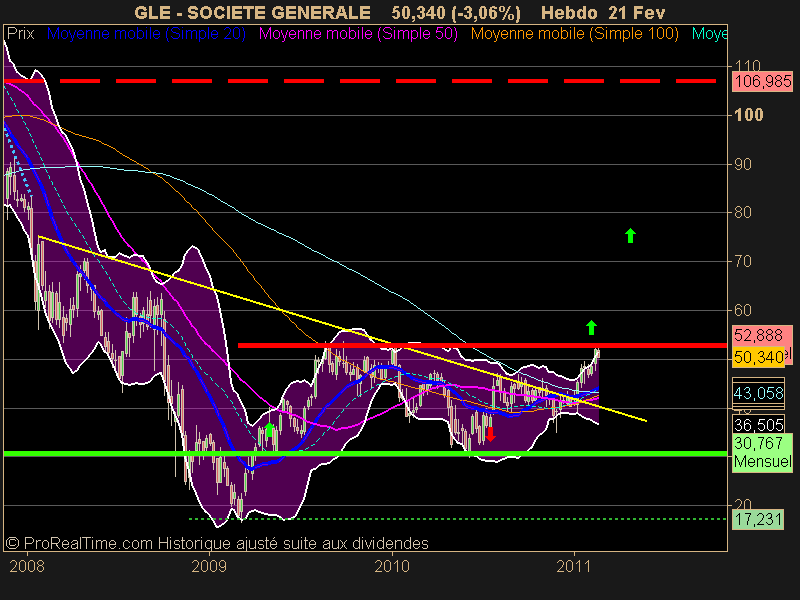The image size is (800, 600).
Task: Click the 50,340 current price tag
Action: coord(759,357)
